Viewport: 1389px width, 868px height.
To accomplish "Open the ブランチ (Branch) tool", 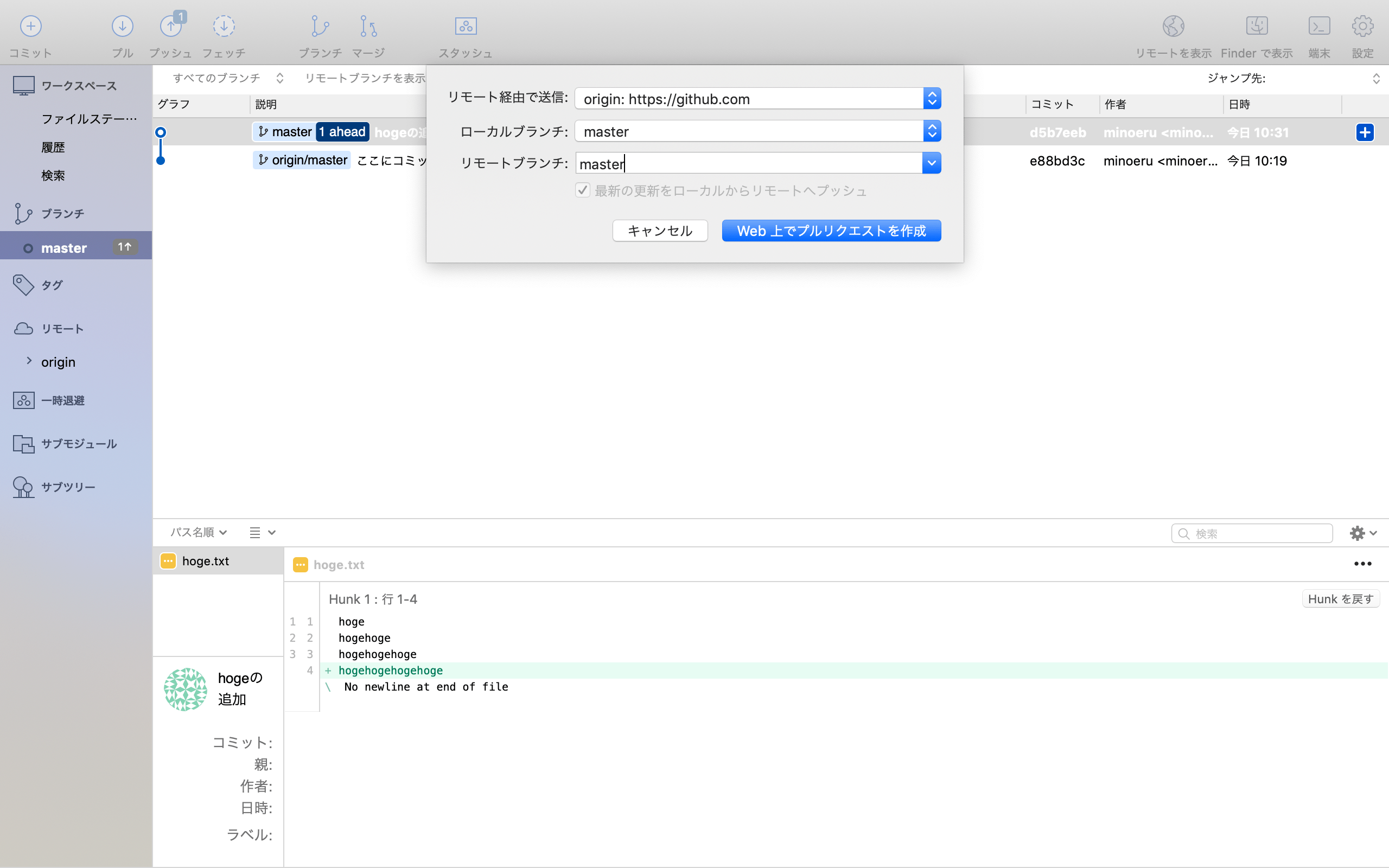I will point(320,27).
